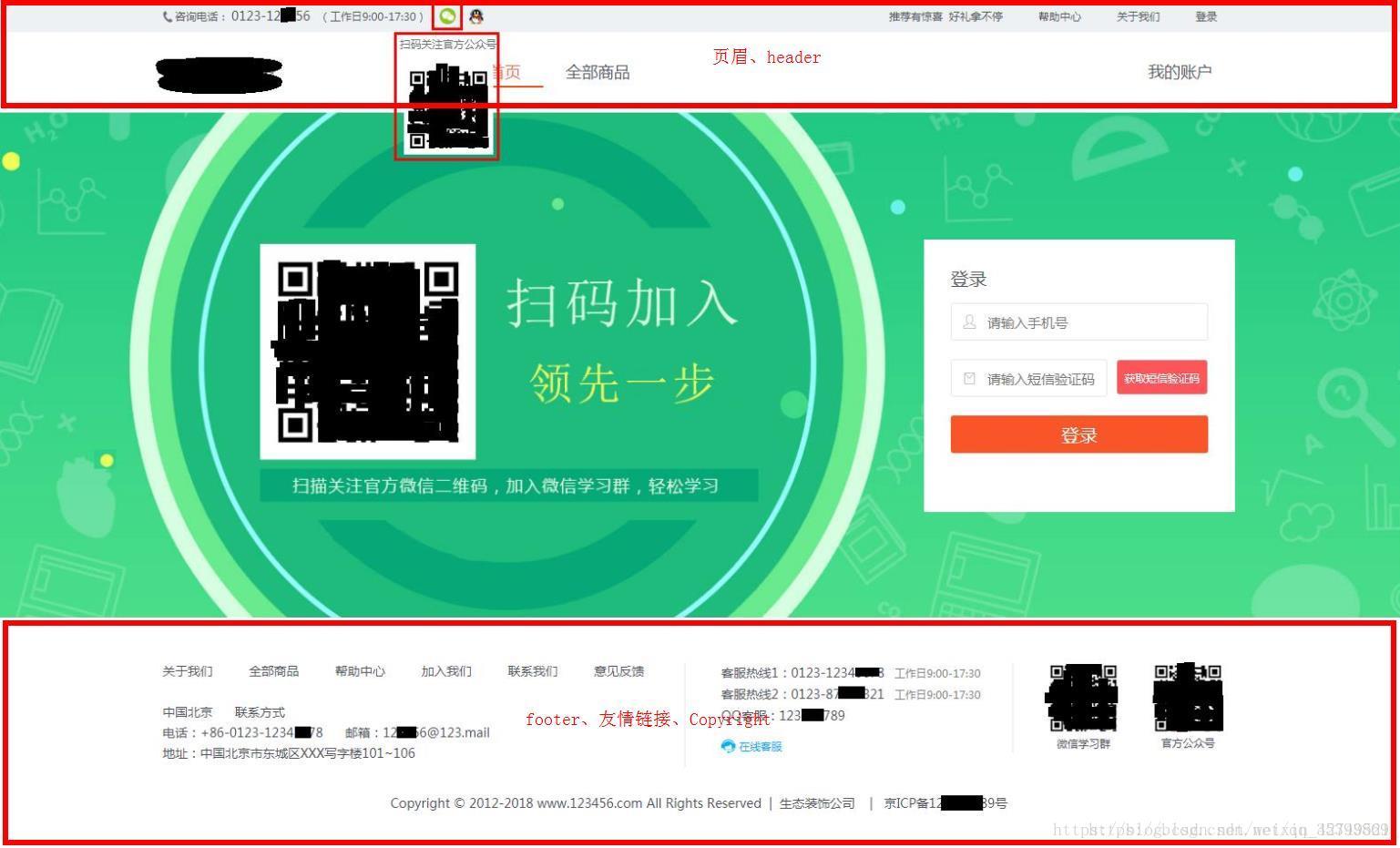The height and width of the screenshot is (848, 1400).
Task: Open footer link 关于我们
Action: click(188, 671)
